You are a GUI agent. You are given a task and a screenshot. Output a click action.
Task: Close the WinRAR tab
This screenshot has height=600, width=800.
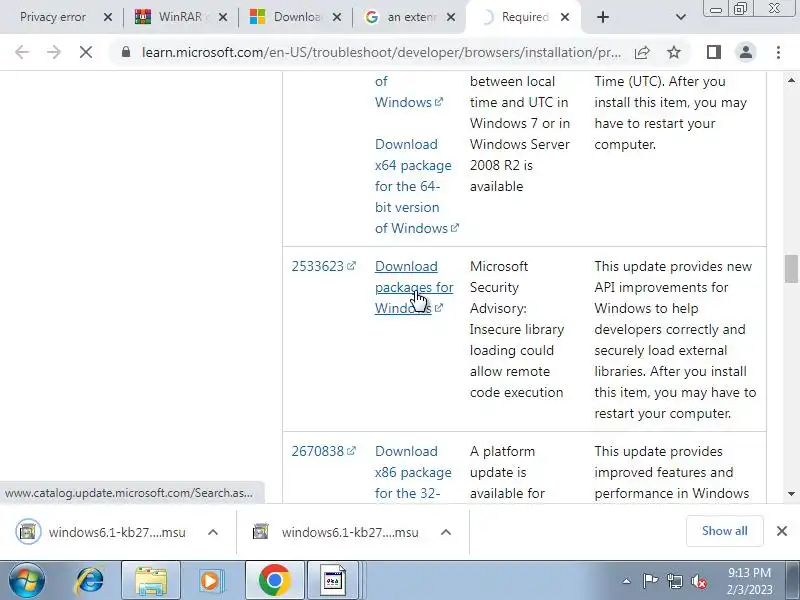click(223, 17)
